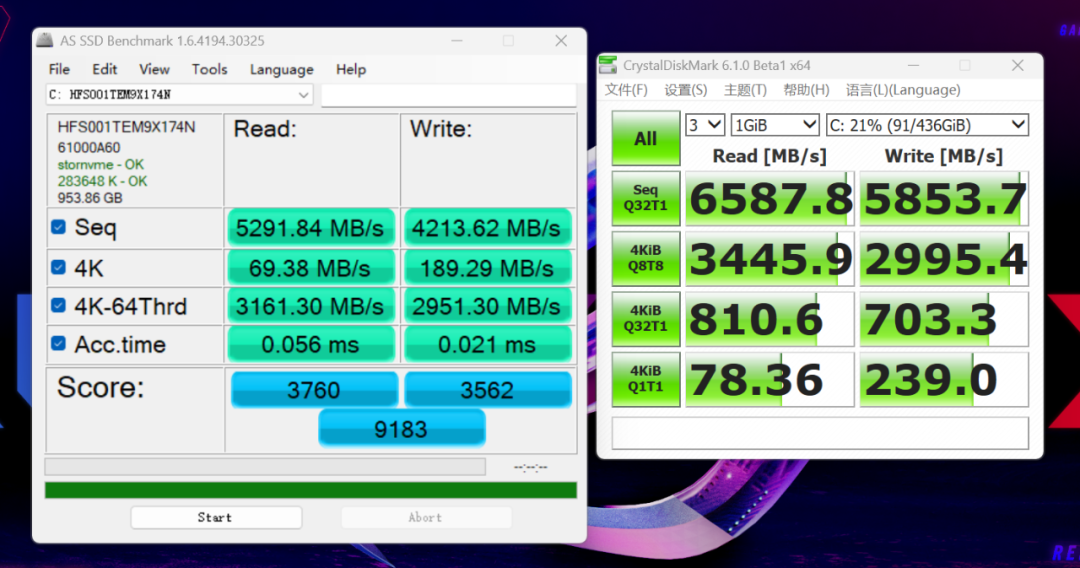1080x568 pixels.
Task: Click the green progress bar in AS SSD
Action: [311, 490]
